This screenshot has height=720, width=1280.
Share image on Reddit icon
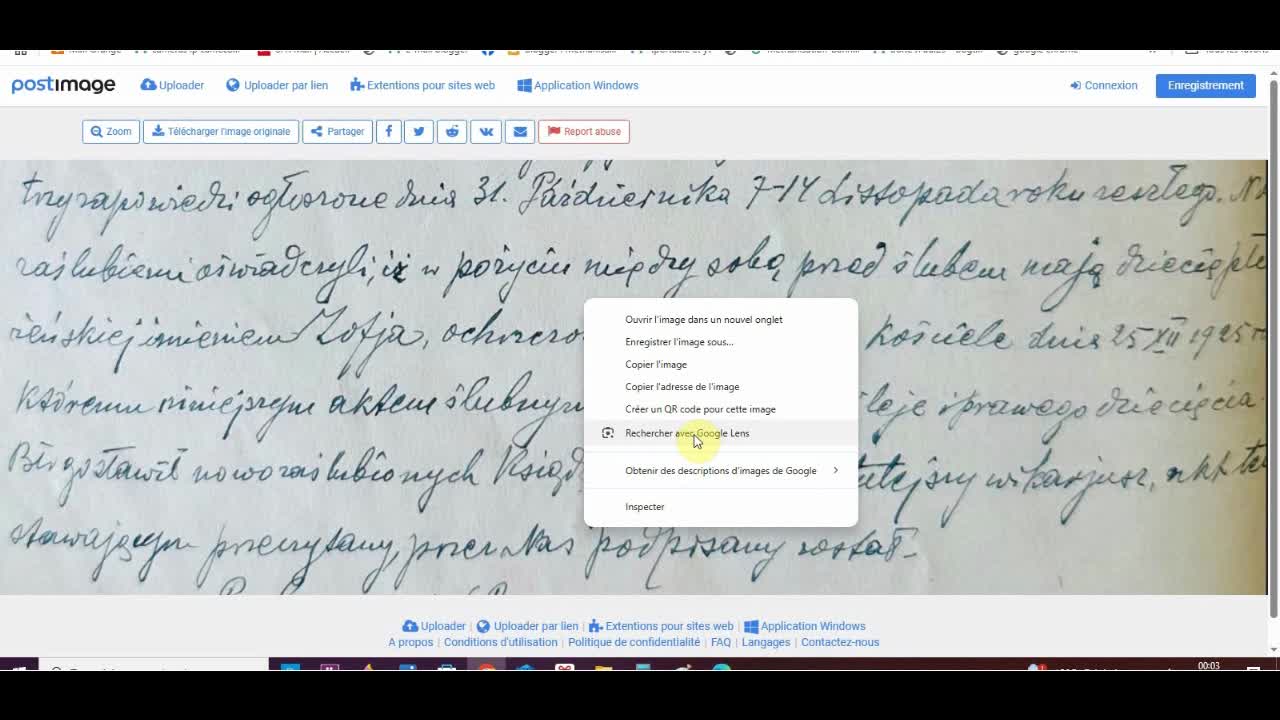tap(452, 131)
